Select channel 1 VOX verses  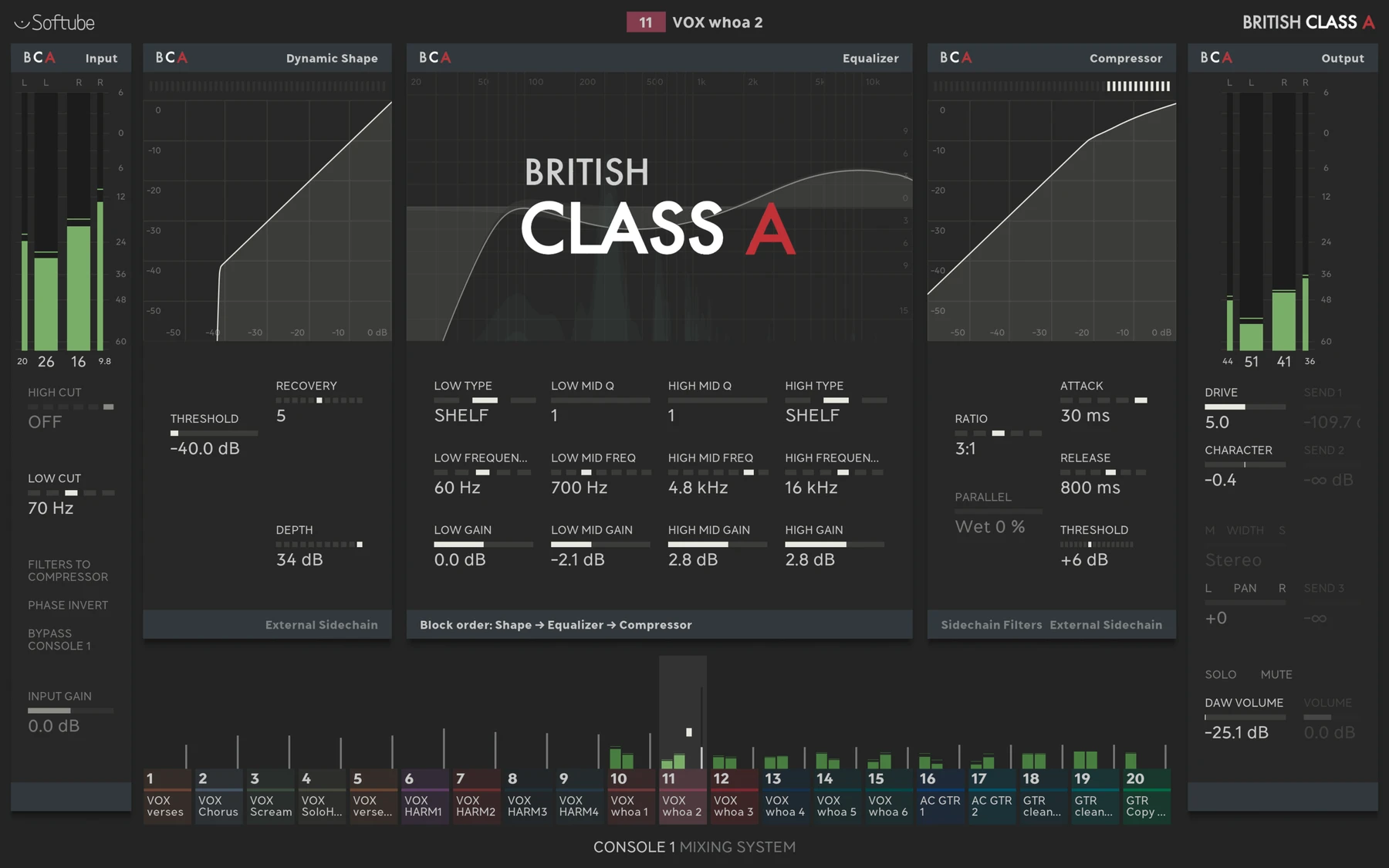pyautogui.click(x=167, y=796)
